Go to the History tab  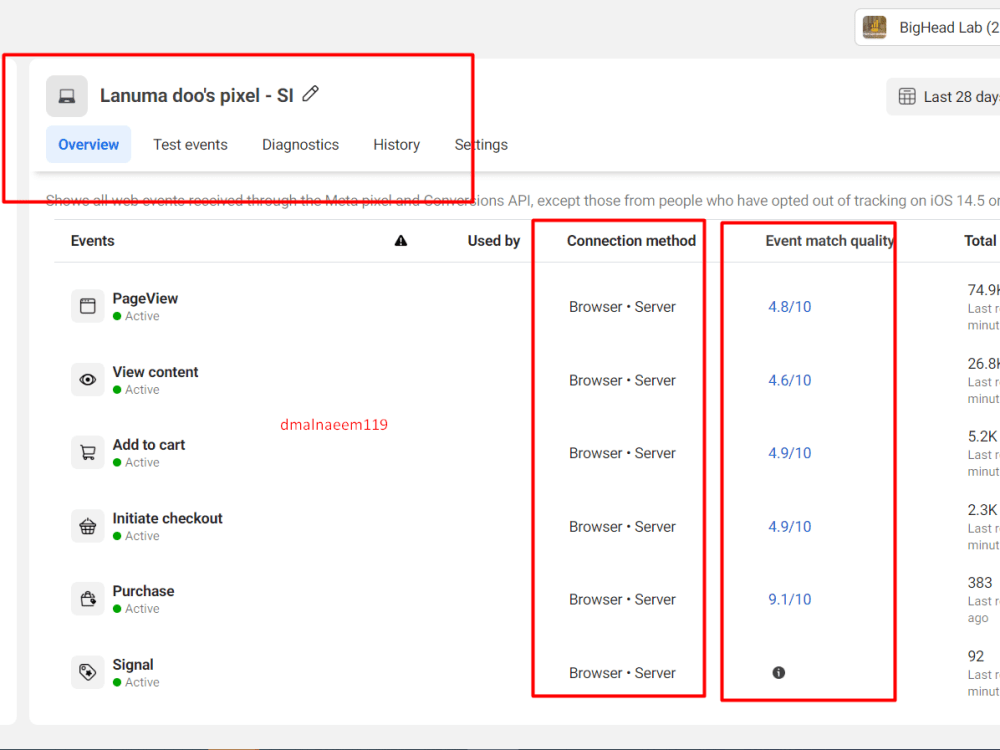pyautogui.click(x=397, y=144)
